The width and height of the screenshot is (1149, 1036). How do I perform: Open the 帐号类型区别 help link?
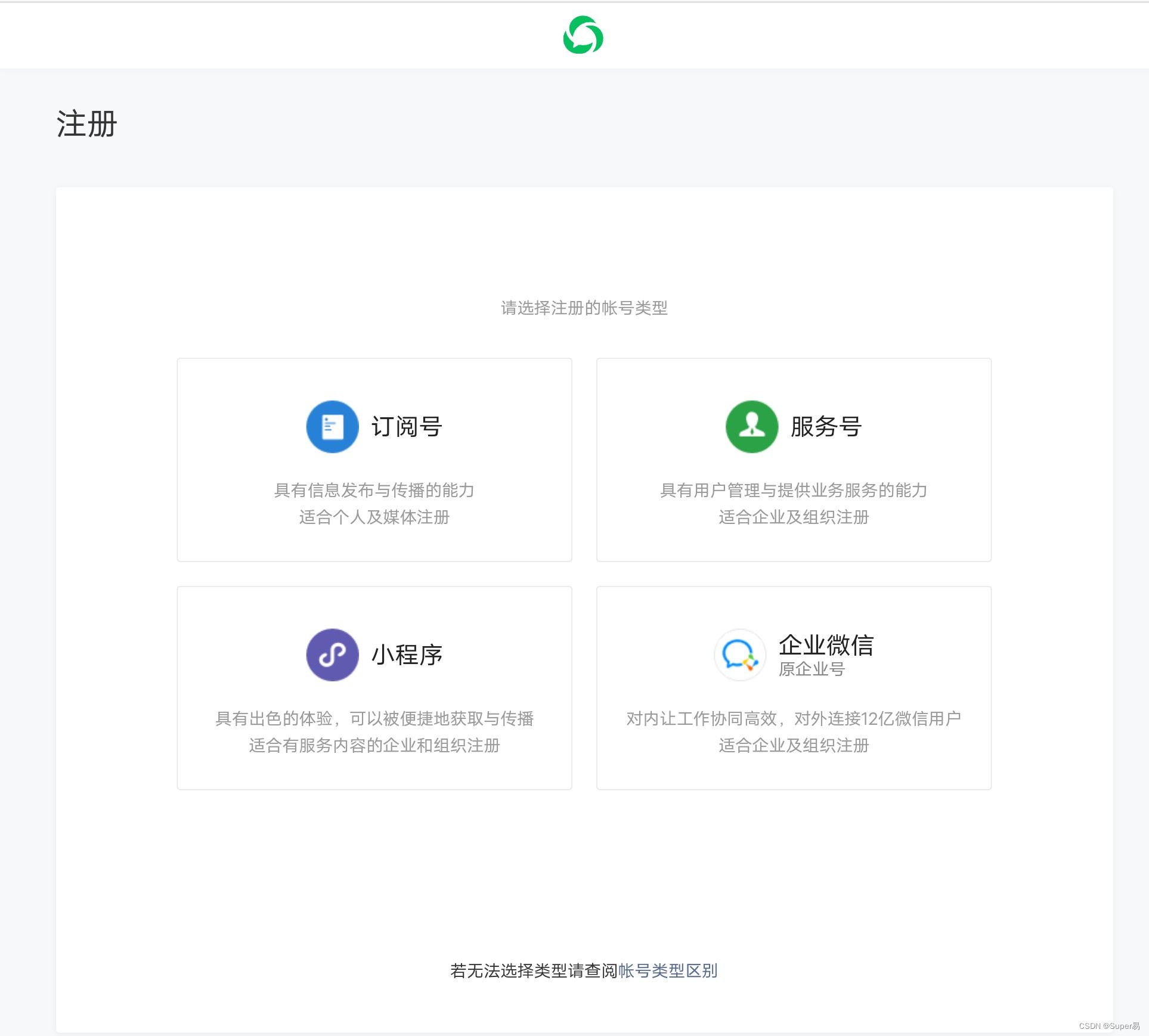(x=667, y=971)
